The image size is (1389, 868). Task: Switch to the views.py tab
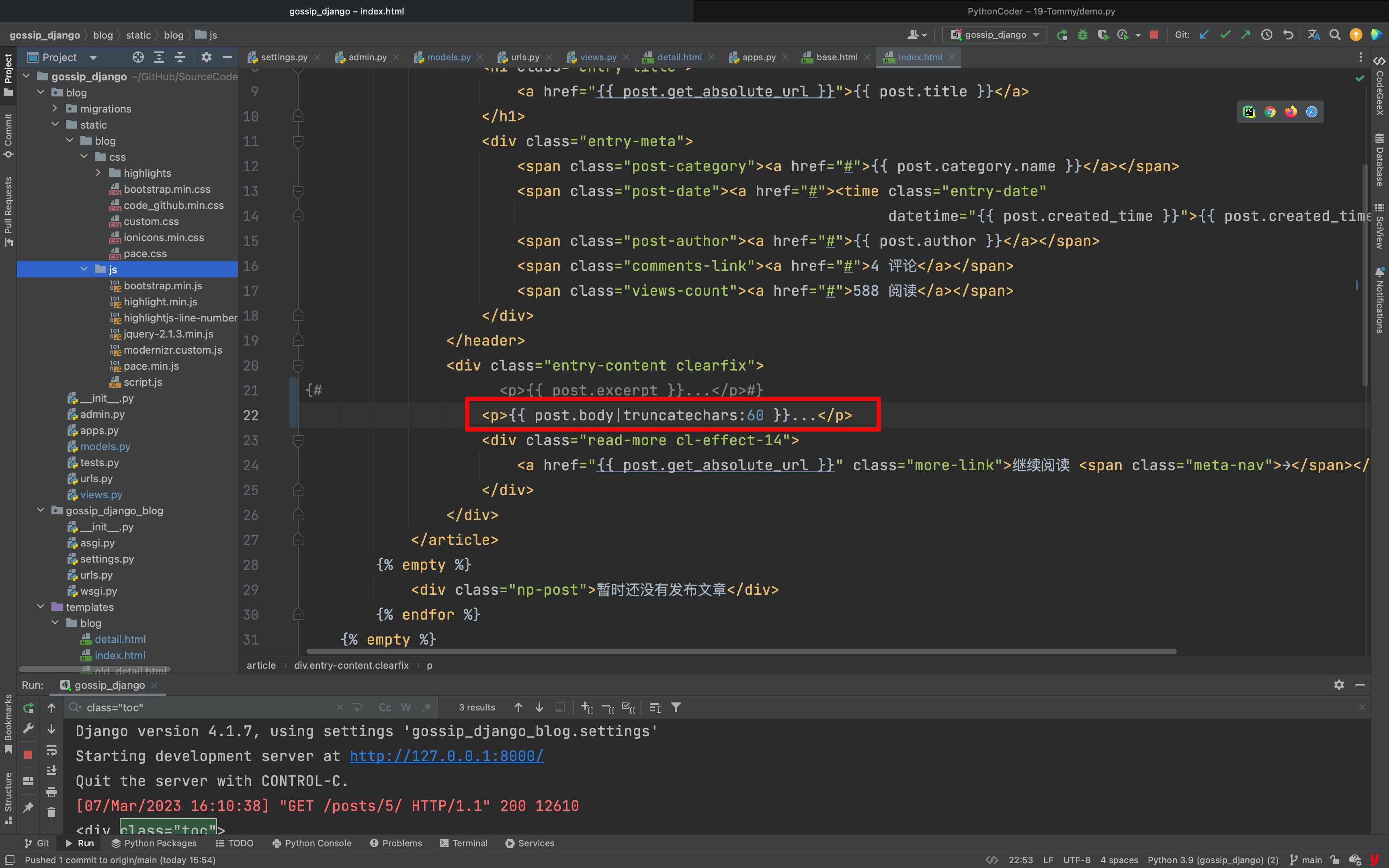(598, 57)
